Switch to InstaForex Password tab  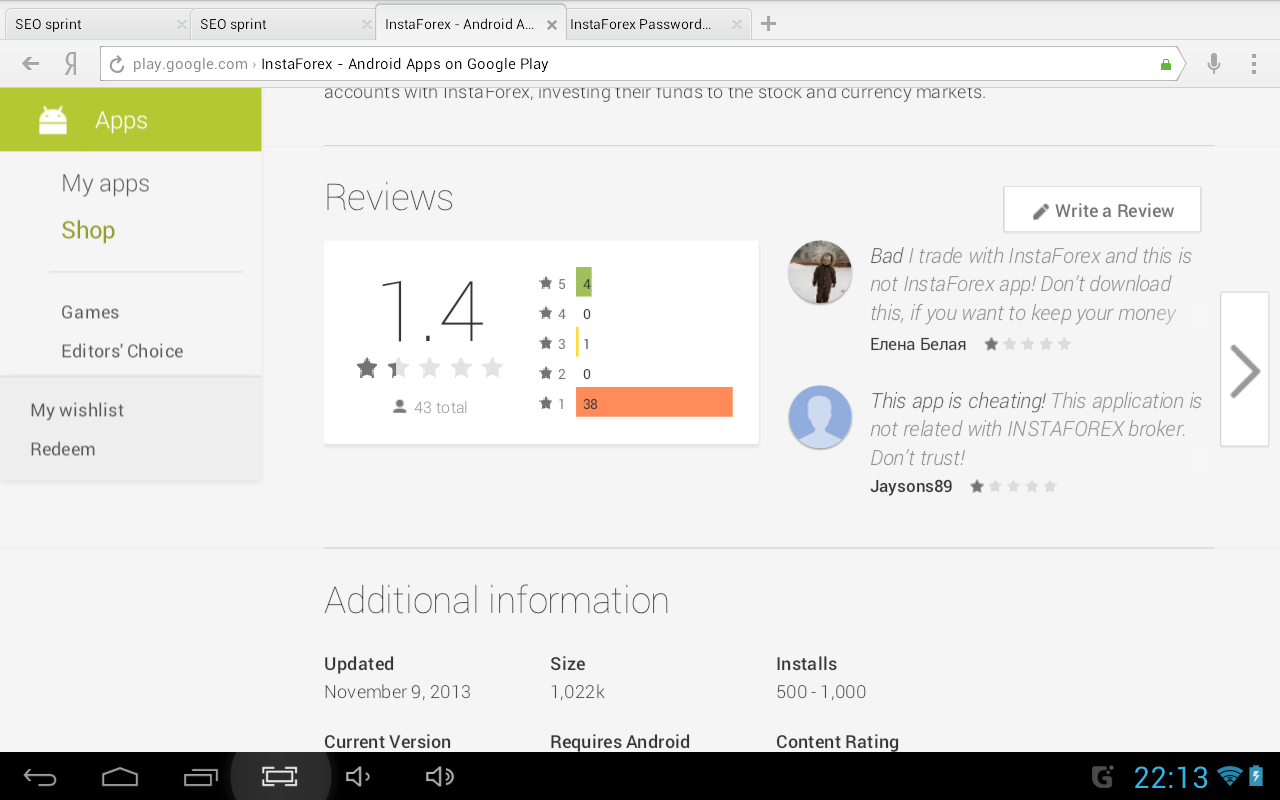pos(656,24)
